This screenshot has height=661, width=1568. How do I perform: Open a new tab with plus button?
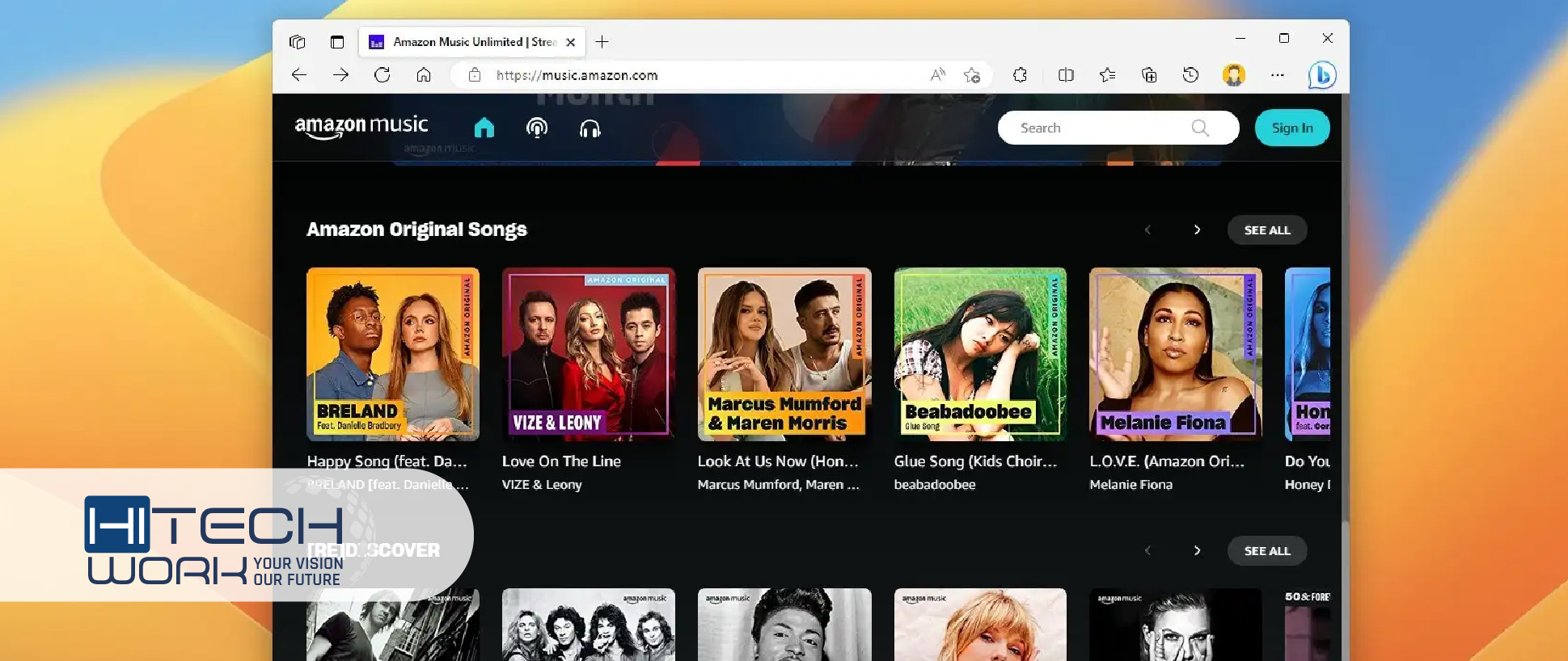602,42
